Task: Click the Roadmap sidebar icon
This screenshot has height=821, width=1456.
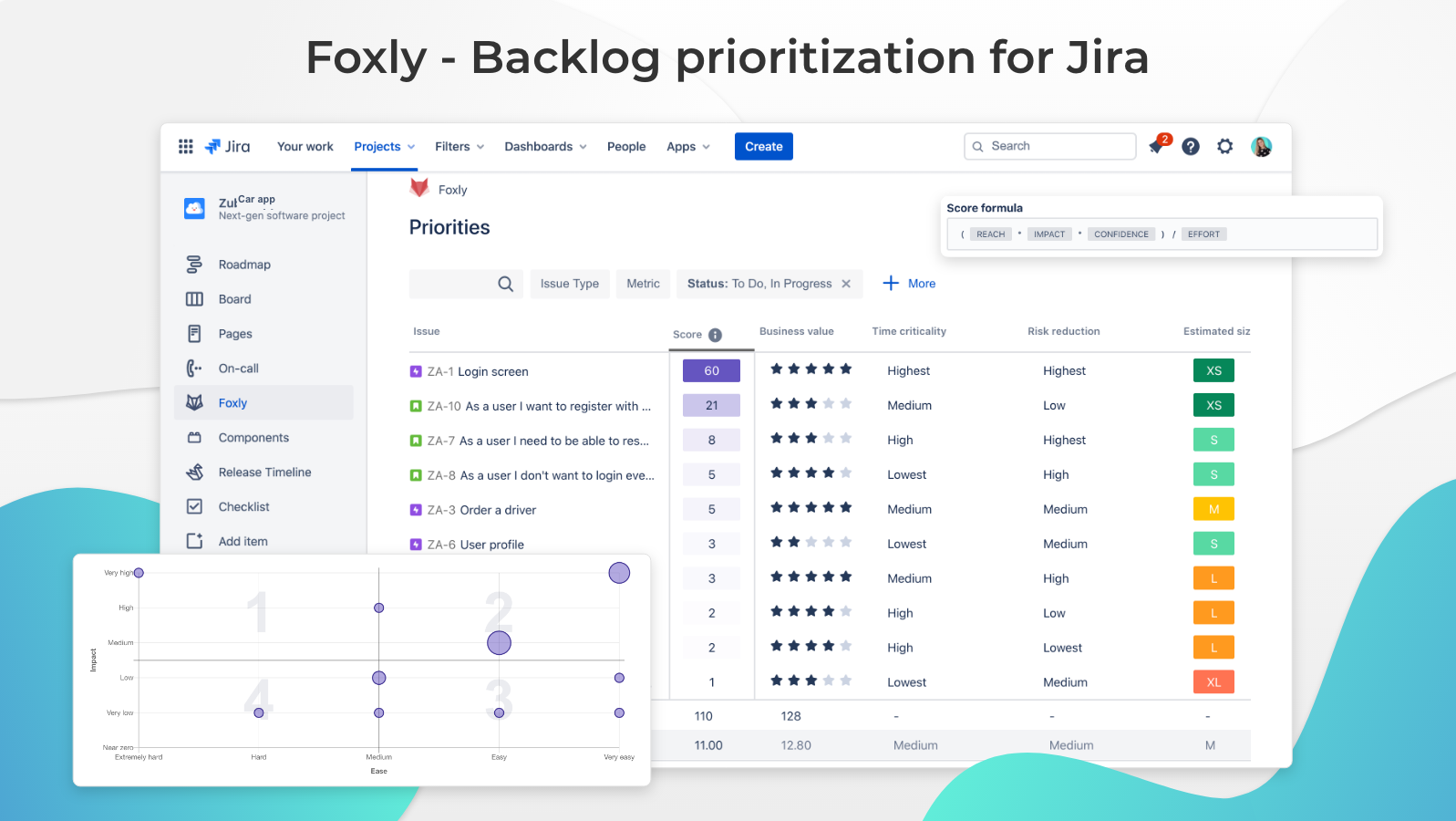Action: point(194,265)
